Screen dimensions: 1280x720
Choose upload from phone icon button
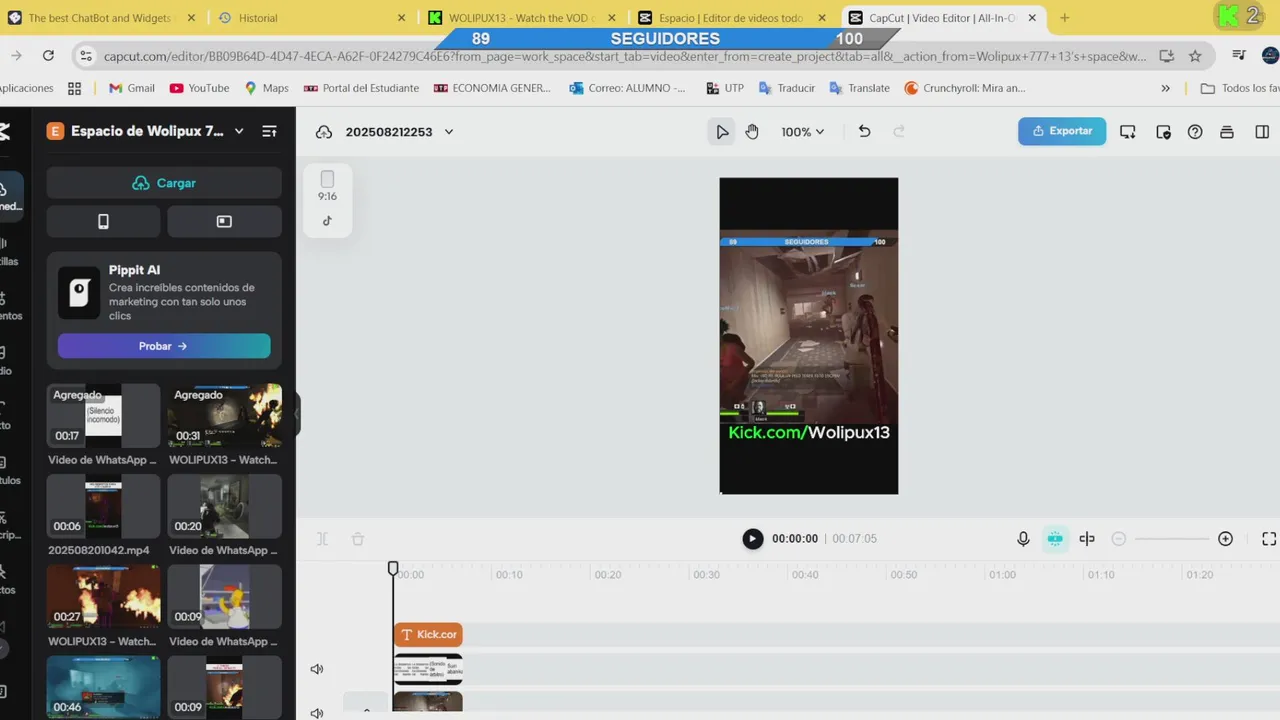tap(103, 222)
